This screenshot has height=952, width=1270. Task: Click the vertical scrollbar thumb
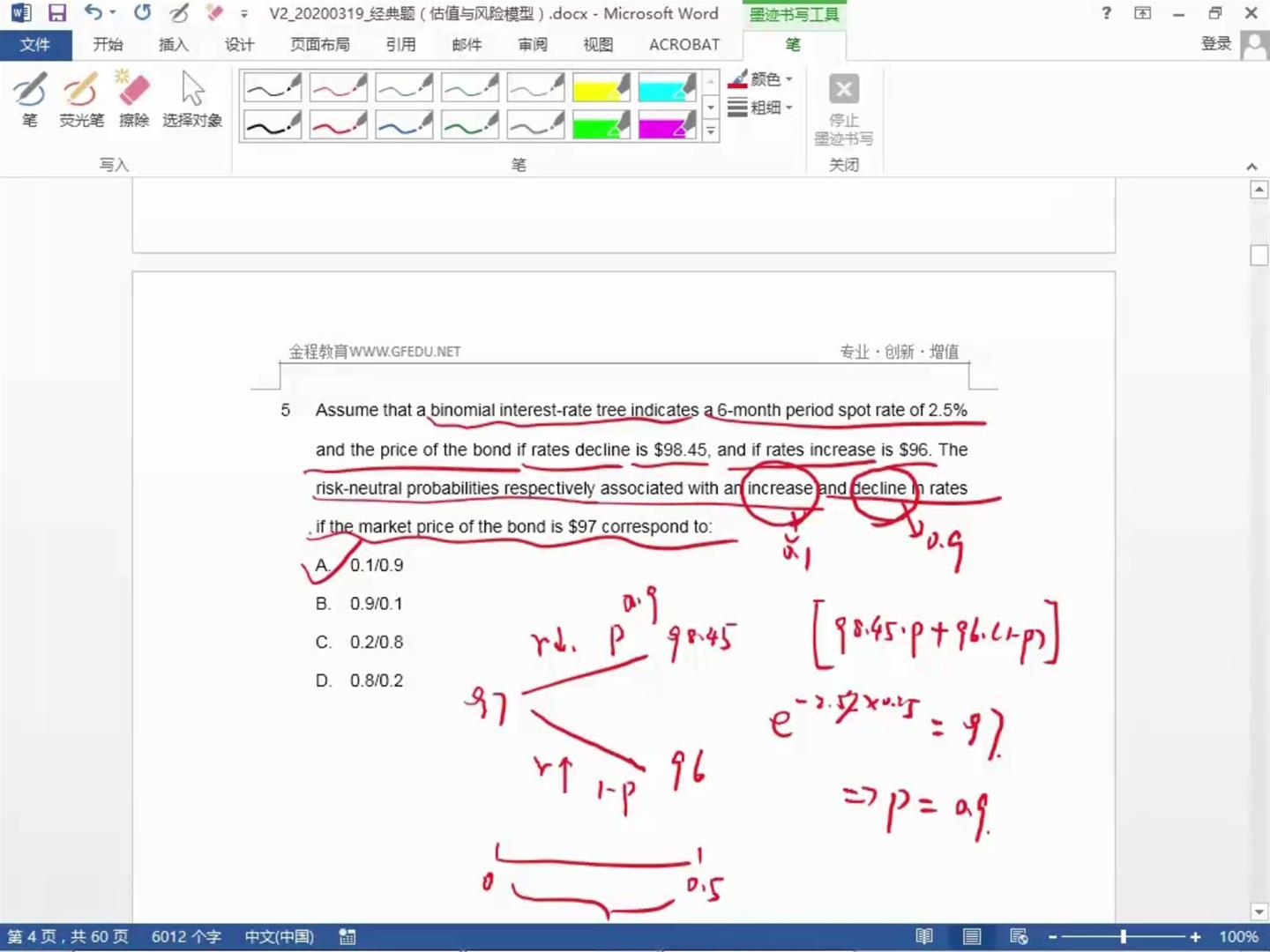click(x=1259, y=255)
